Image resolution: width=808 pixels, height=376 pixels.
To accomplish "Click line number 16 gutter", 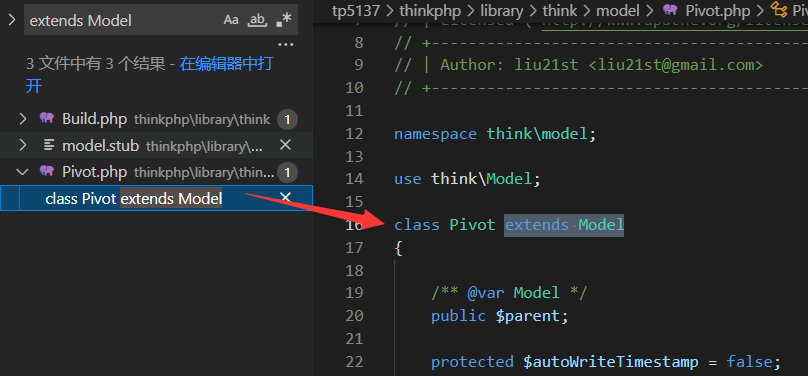I will (x=355, y=225).
